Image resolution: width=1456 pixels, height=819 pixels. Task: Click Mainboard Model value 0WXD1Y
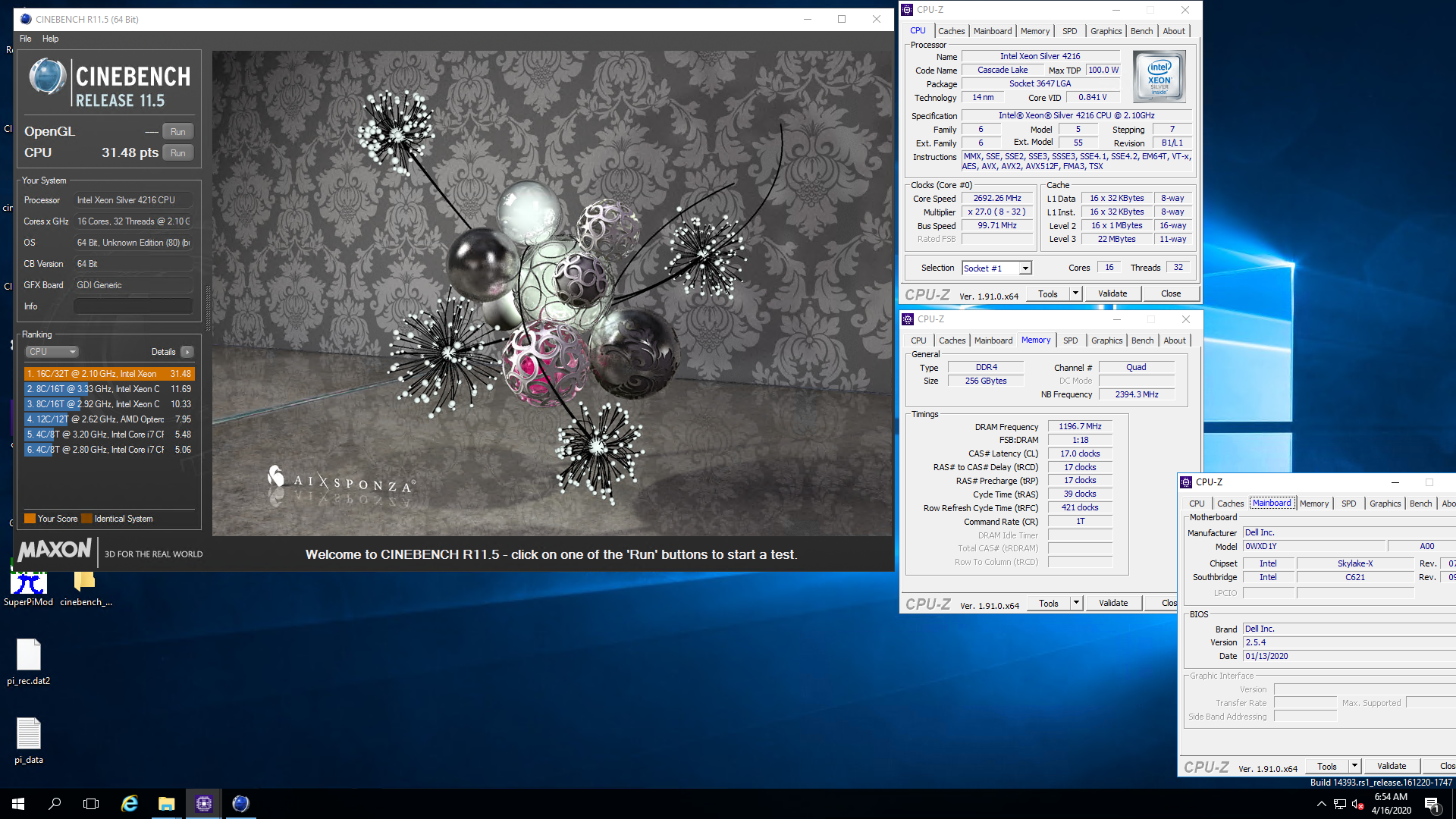[1313, 546]
